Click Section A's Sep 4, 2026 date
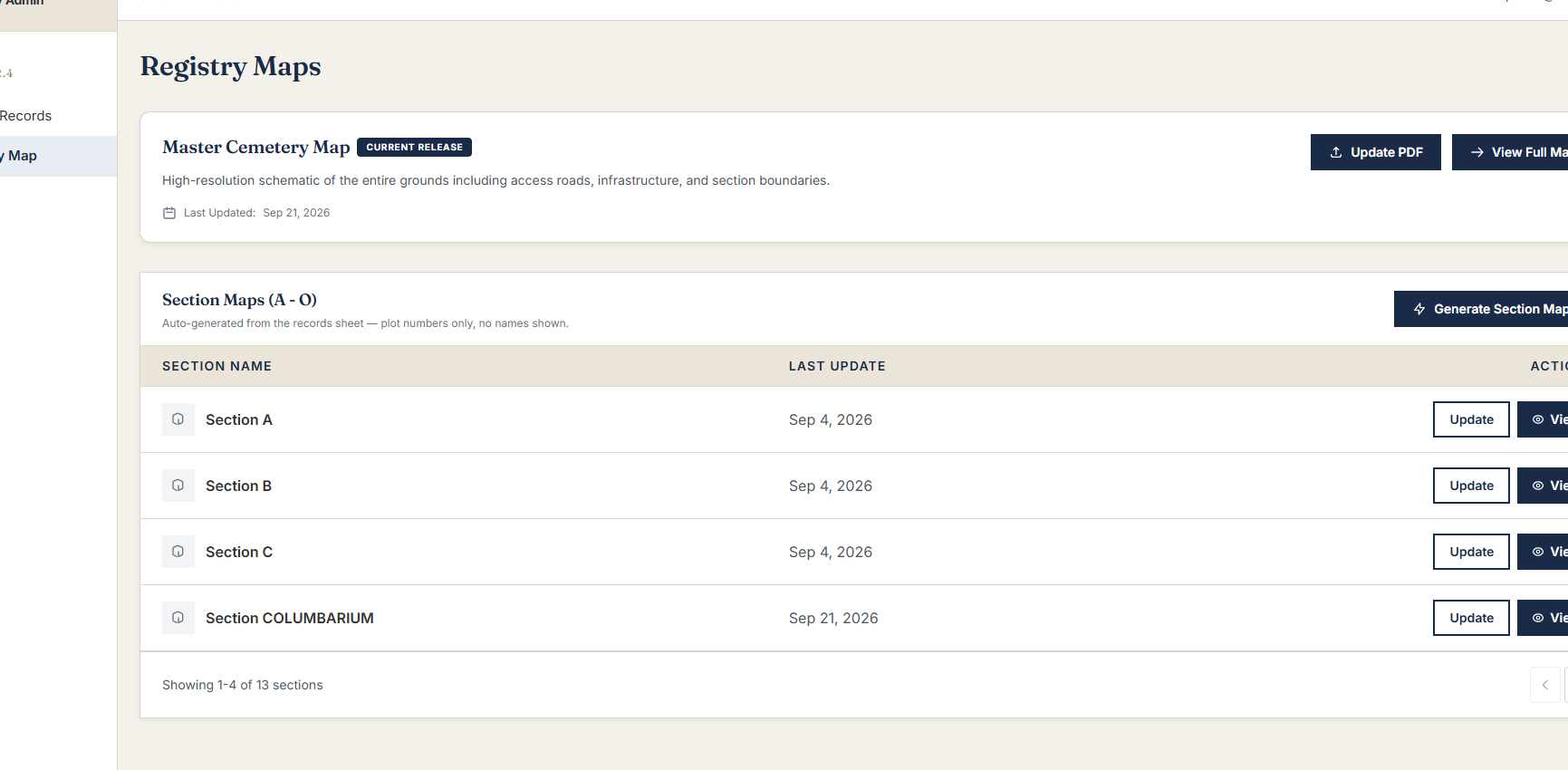The width and height of the screenshot is (1568, 770). point(831,419)
